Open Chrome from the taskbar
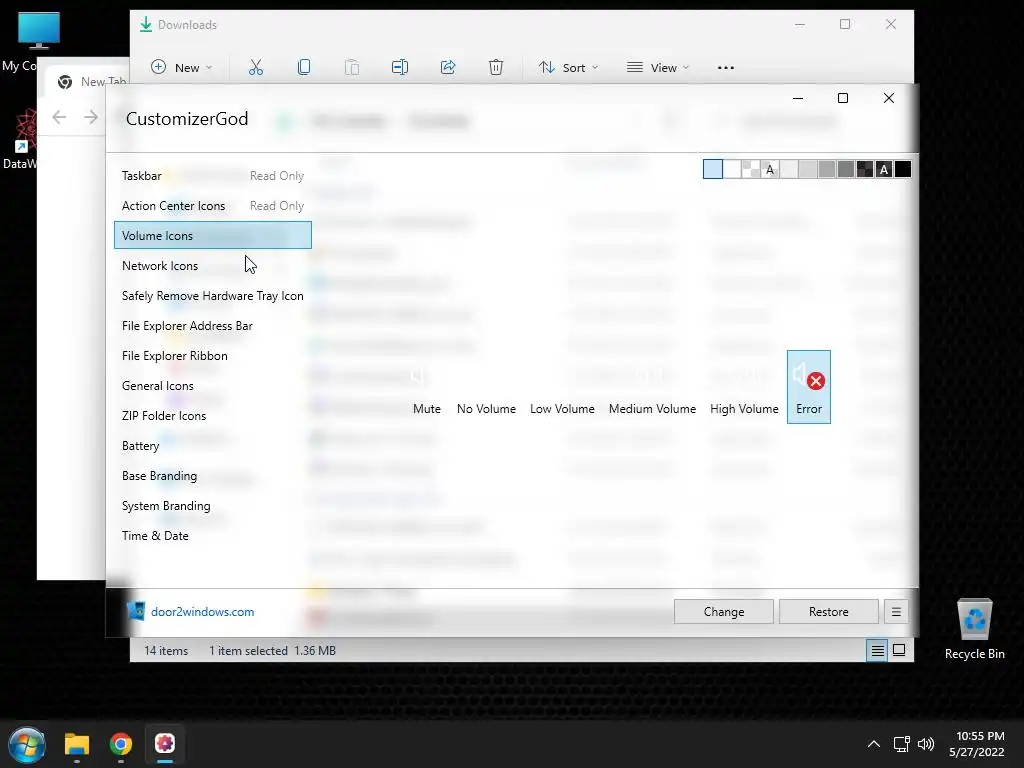This screenshot has height=768, width=1024. [x=120, y=744]
